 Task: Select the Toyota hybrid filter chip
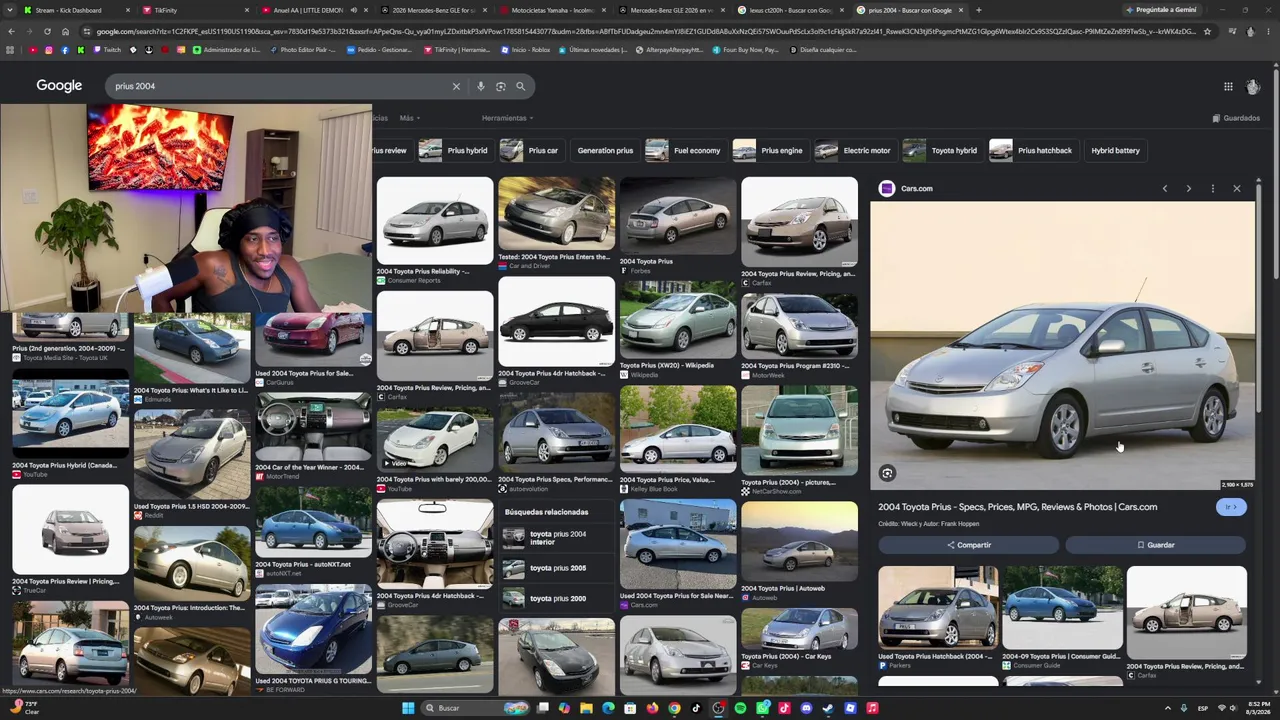click(941, 150)
